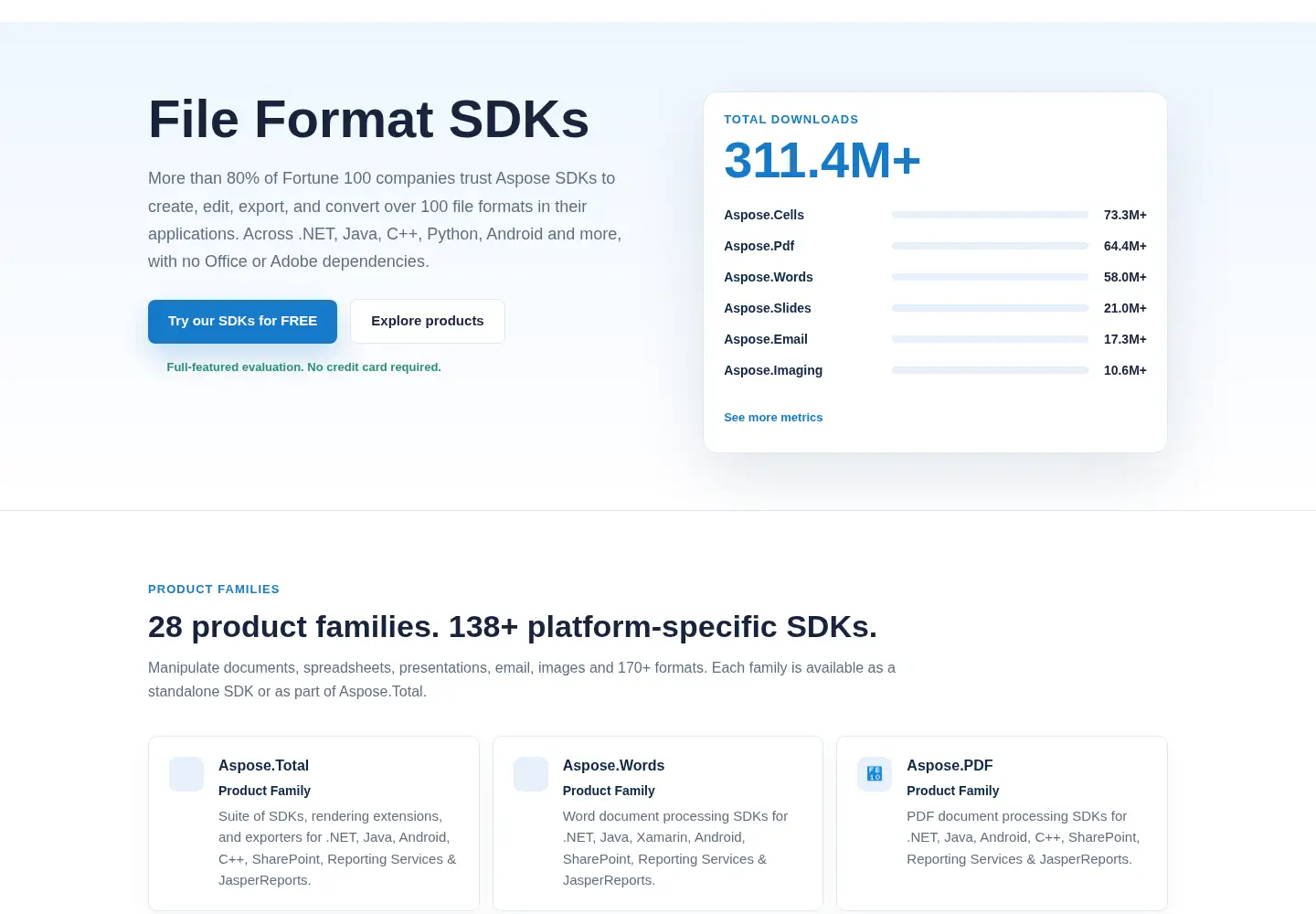This screenshot has height=914, width=1316.
Task: Click the Aspose.Pdf downloads progress bar
Action: (990, 246)
